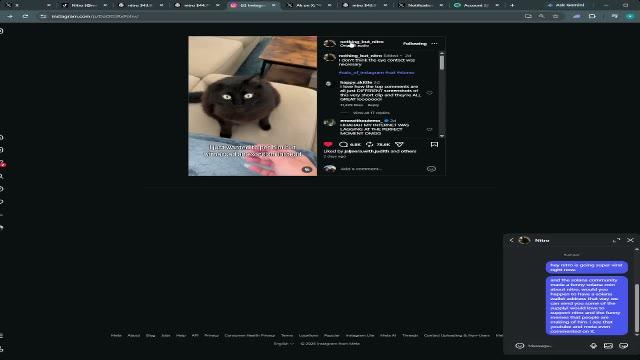Like the comment about internet lagging
Screen dimensions: 640x360
(429, 129)
